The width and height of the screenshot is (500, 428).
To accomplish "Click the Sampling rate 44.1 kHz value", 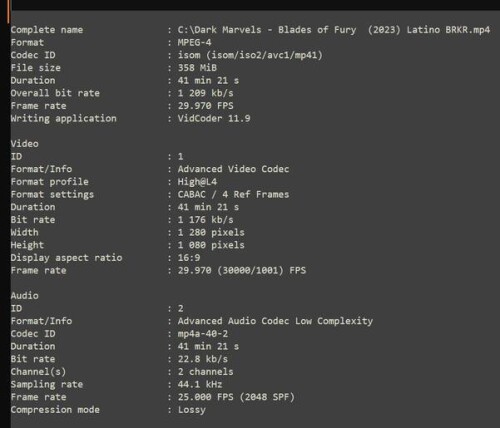I will (200, 384).
